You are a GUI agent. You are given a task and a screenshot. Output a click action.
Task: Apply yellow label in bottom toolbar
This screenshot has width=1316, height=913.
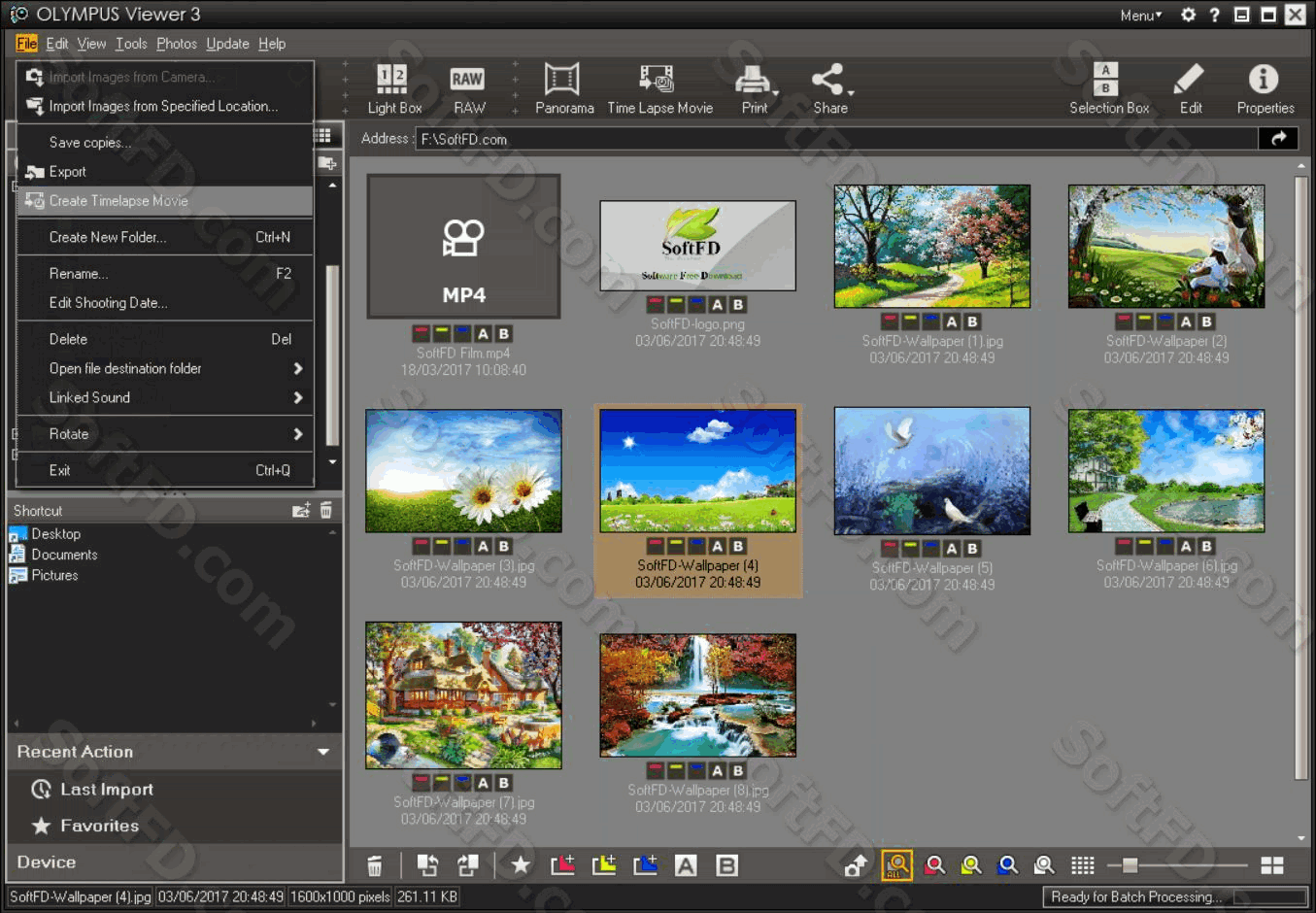(x=604, y=865)
